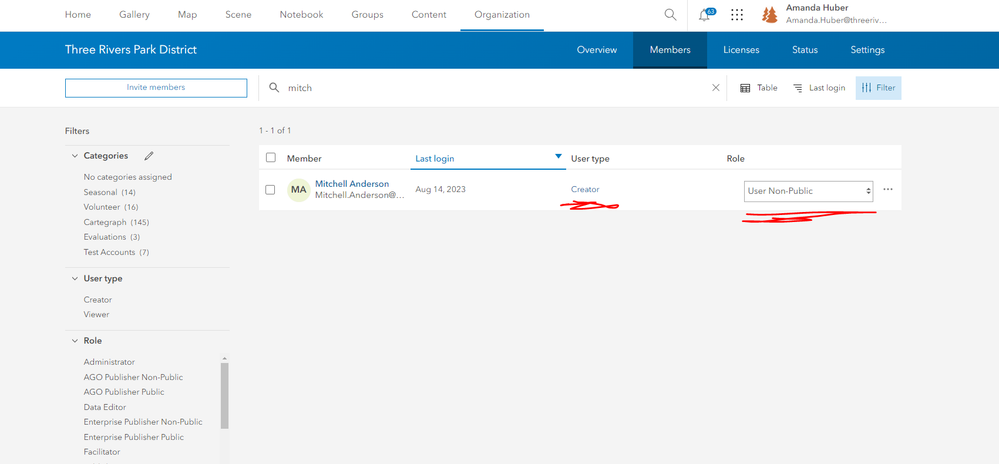This screenshot has width=999, height=464.
Task: Filter user type by Creator
Action: click(97, 300)
